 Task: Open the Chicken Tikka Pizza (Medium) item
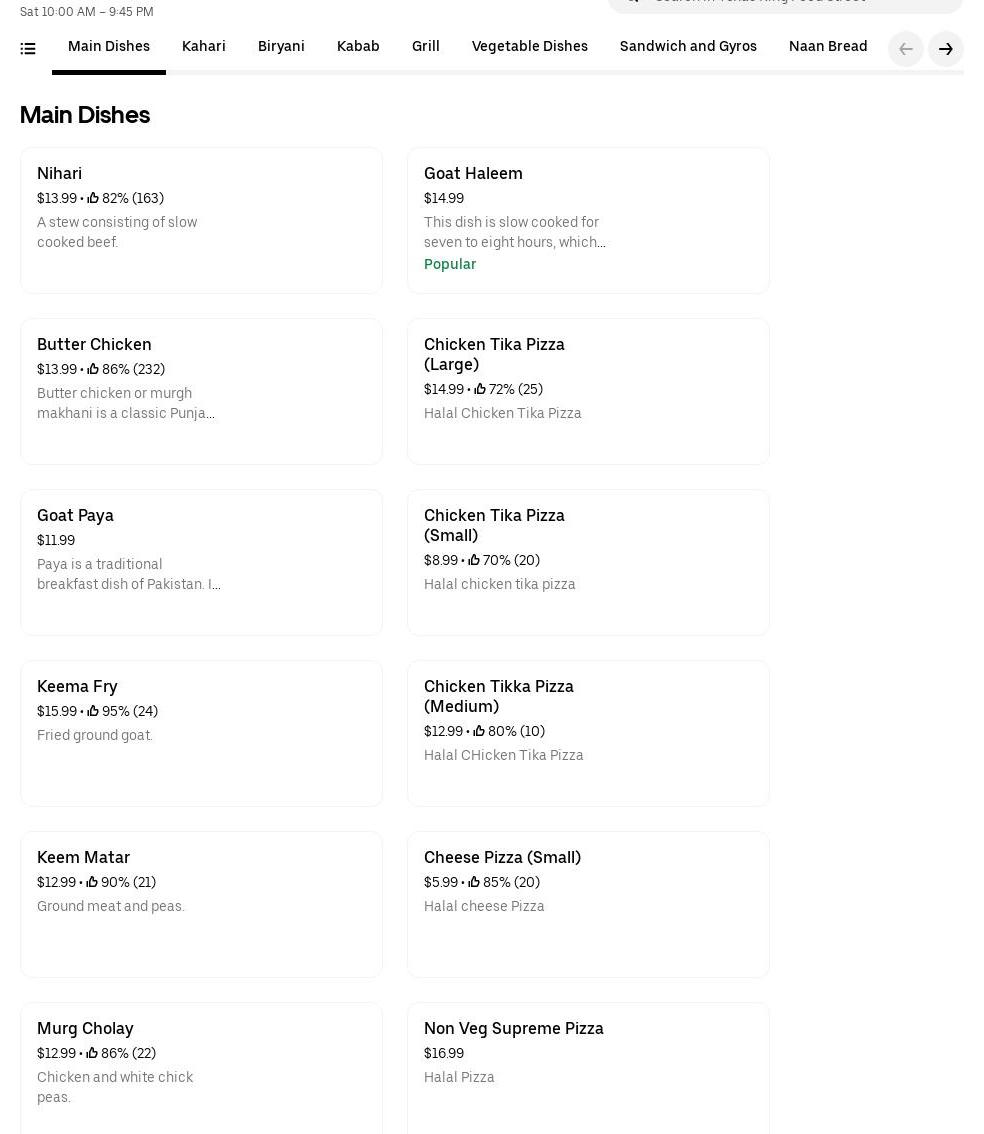(x=588, y=733)
